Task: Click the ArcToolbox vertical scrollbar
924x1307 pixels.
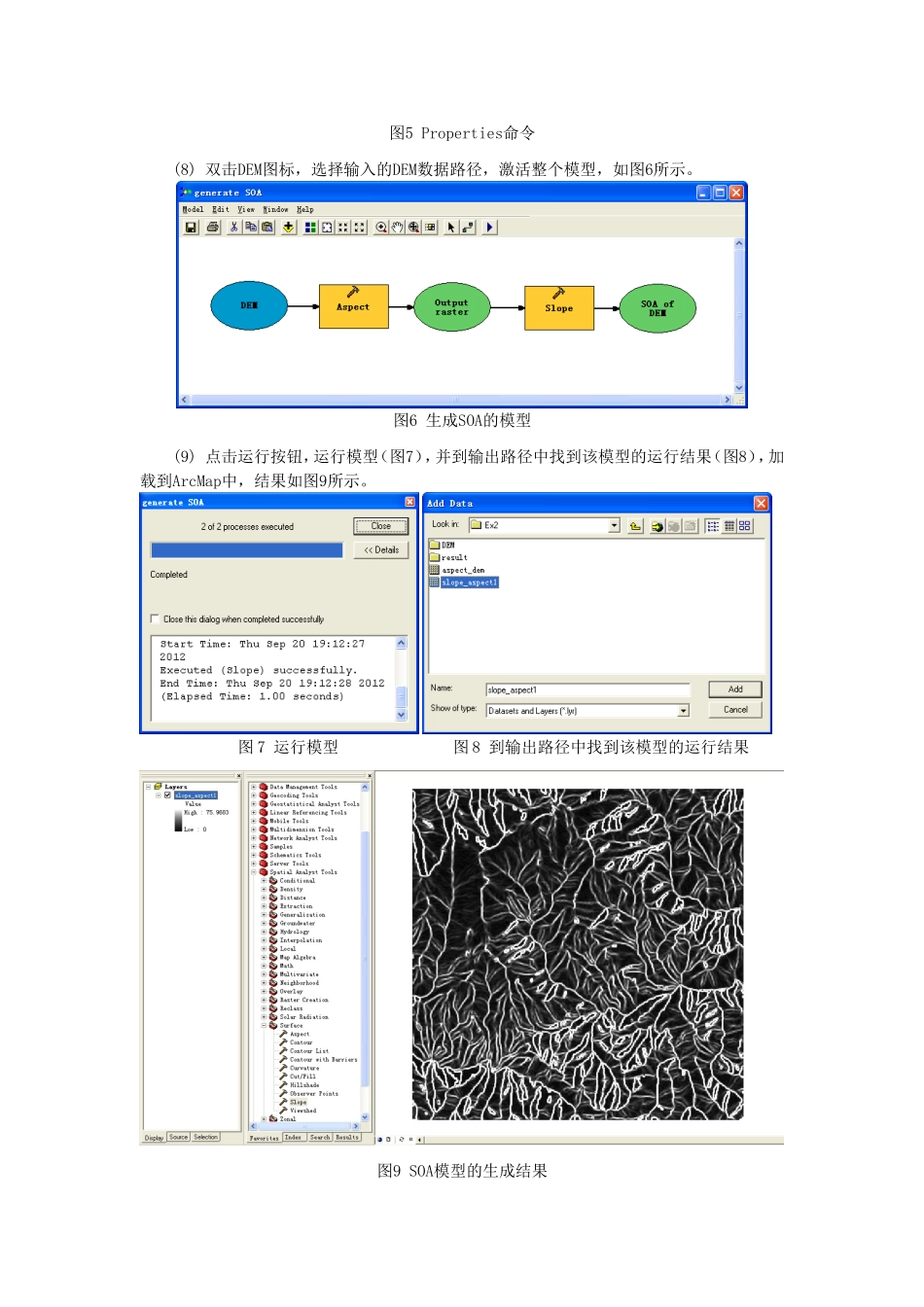Action: coord(366,953)
